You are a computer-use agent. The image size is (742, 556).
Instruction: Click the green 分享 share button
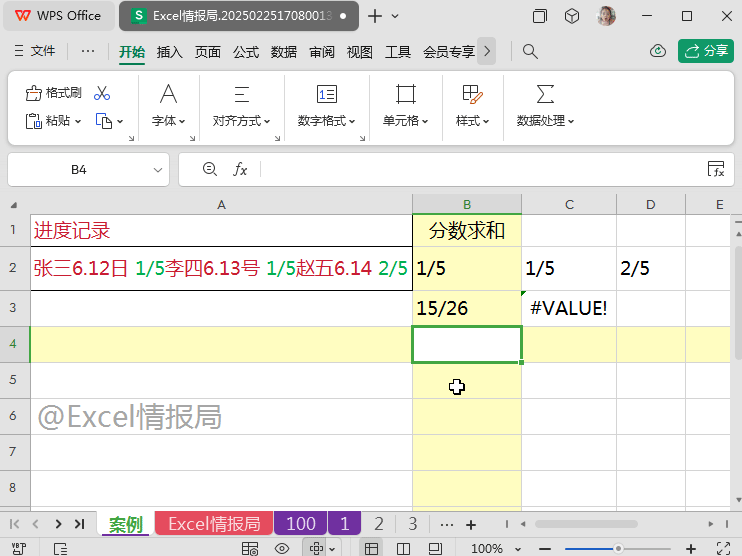pos(705,51)
